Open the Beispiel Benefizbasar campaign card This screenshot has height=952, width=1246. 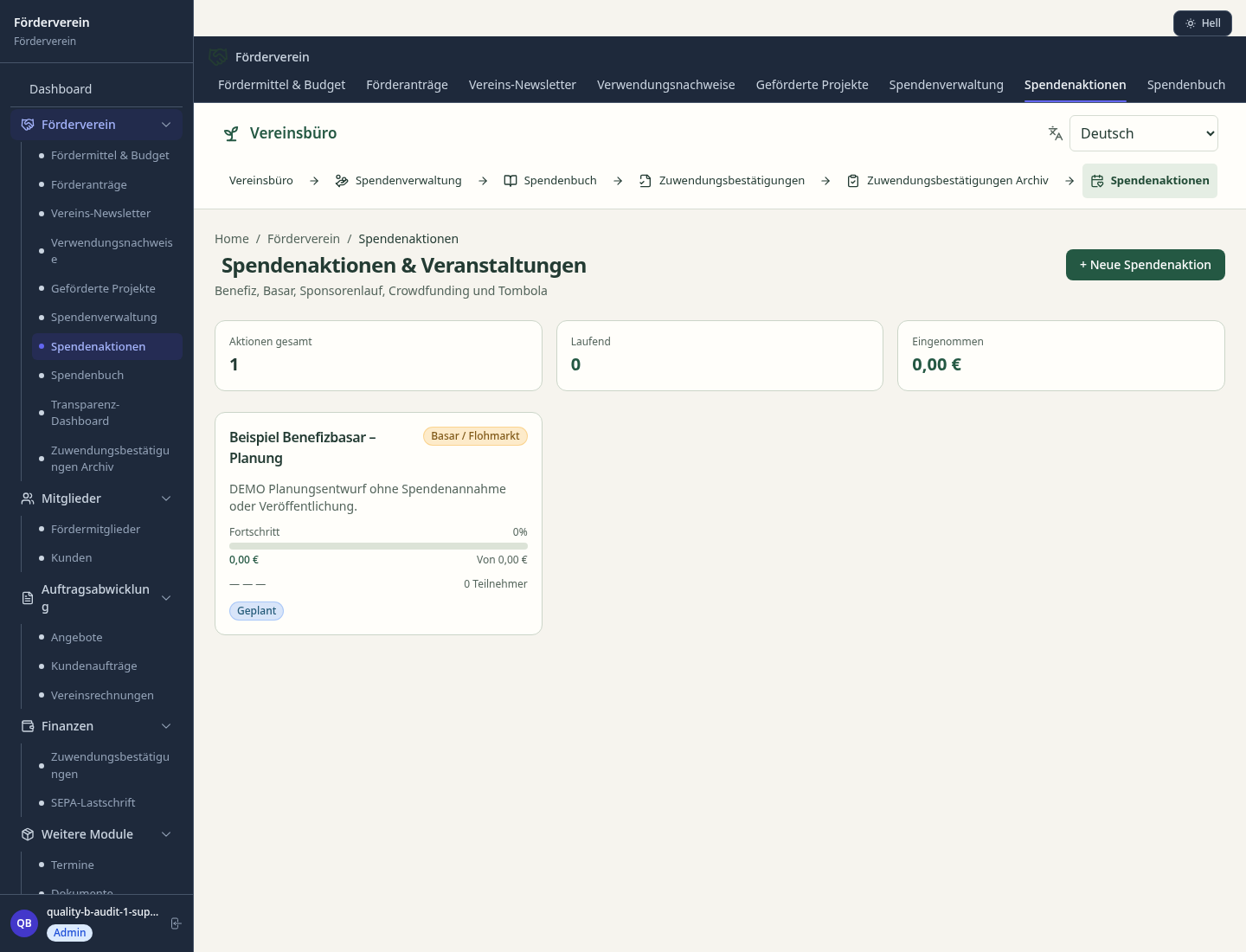[378, 524]
